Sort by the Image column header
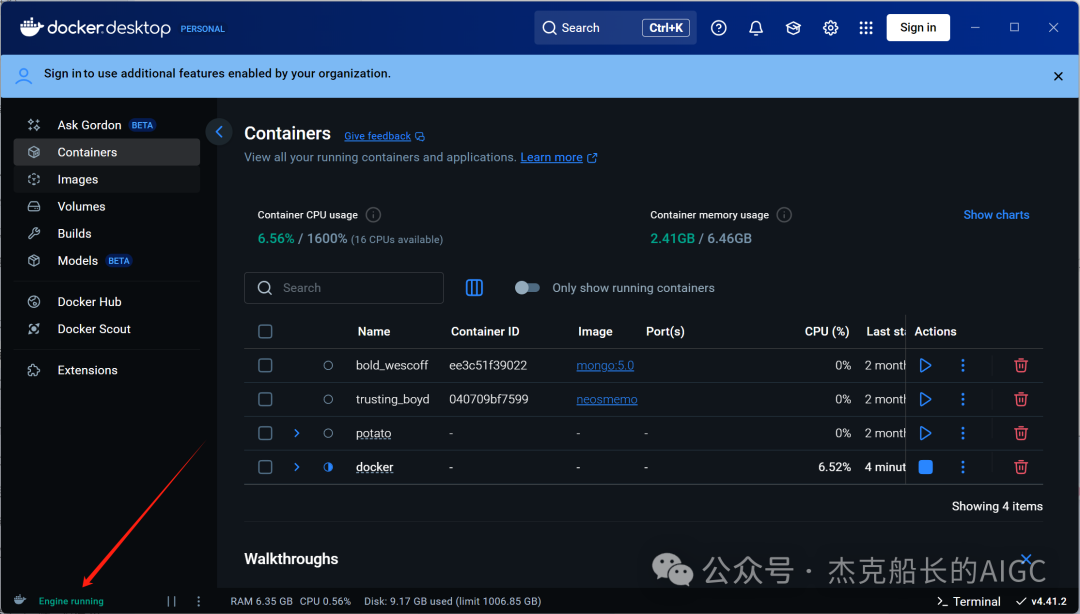 (x=595, y=331)
